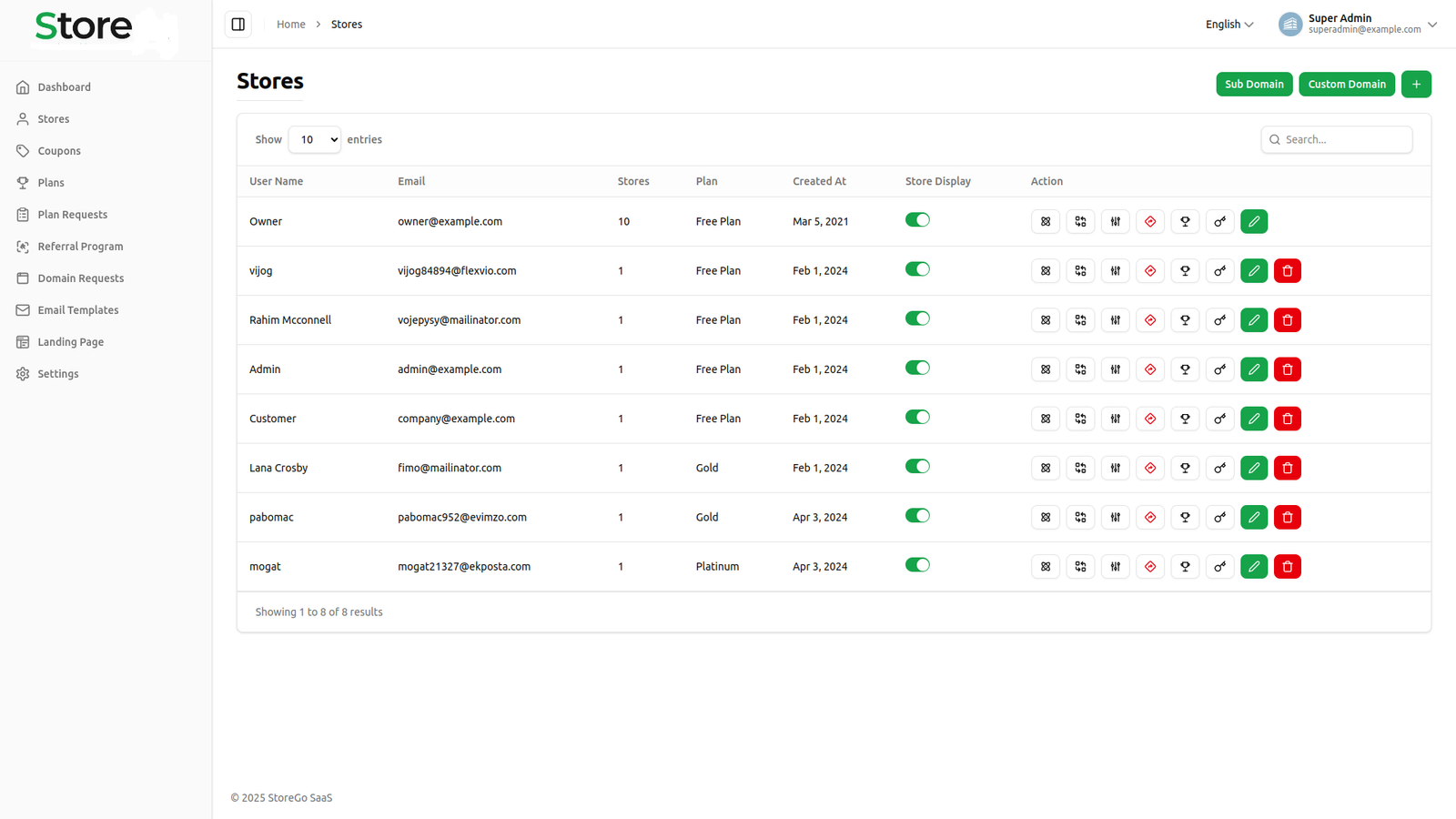Screen dimensions: 1456x819
Task: Click the atom-shaped icon in mogat row
Action: (1046, 566)
